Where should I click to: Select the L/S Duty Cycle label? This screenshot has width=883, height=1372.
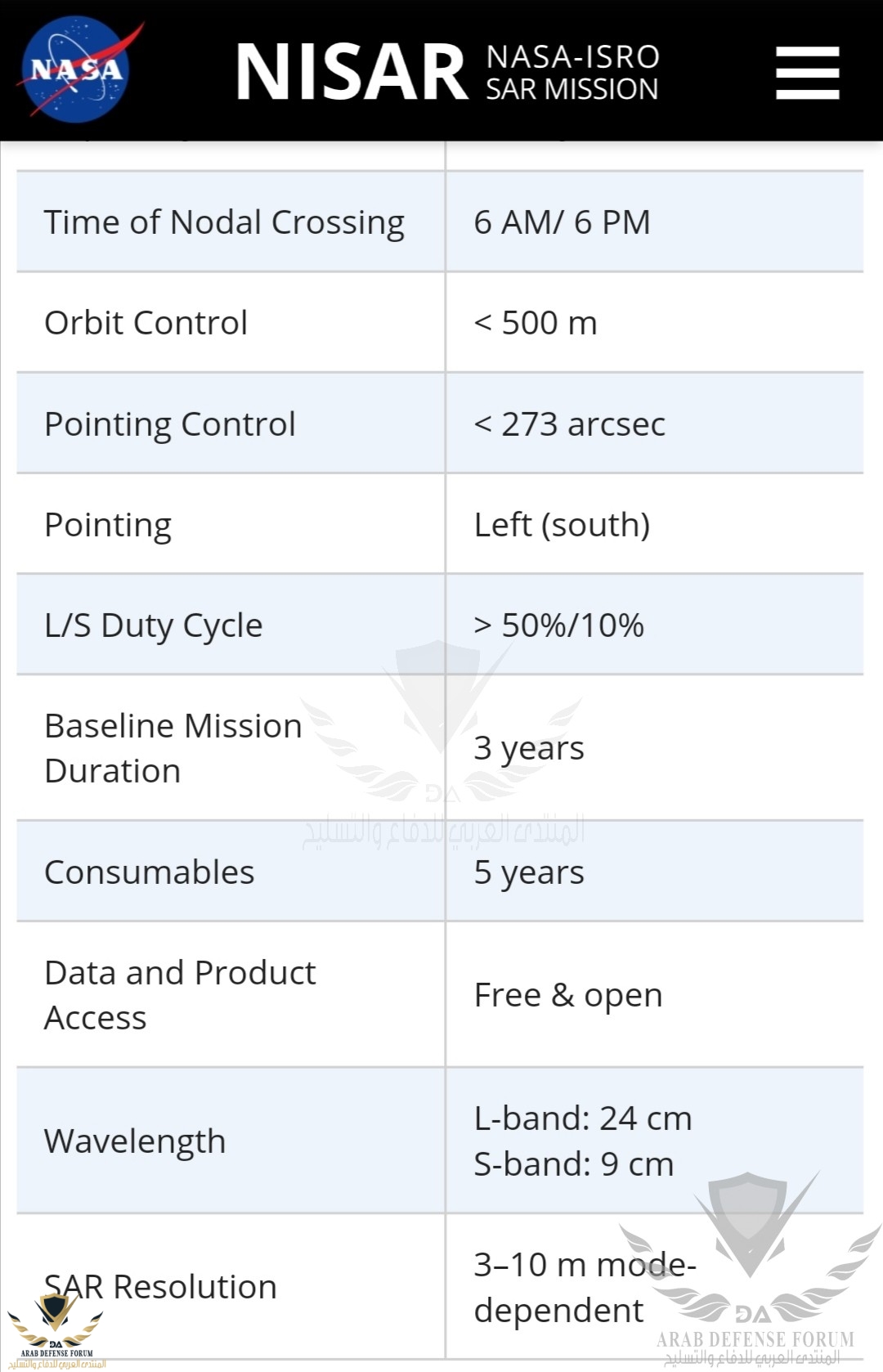click(x=153, y=625)
